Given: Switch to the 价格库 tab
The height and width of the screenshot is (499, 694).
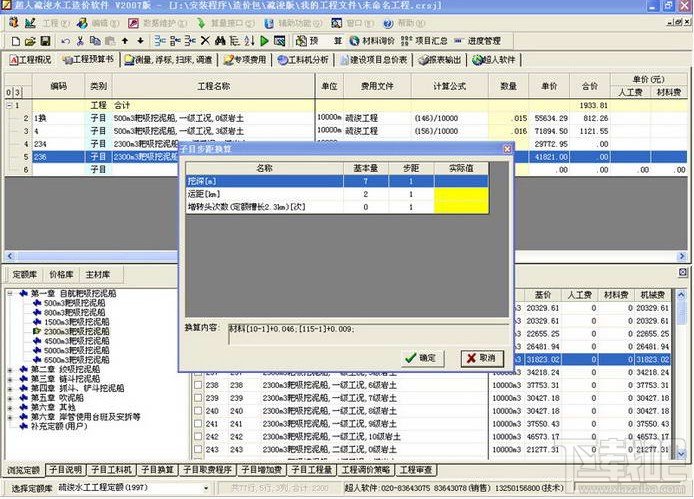Looking at the screenshot, I should 61,275.
